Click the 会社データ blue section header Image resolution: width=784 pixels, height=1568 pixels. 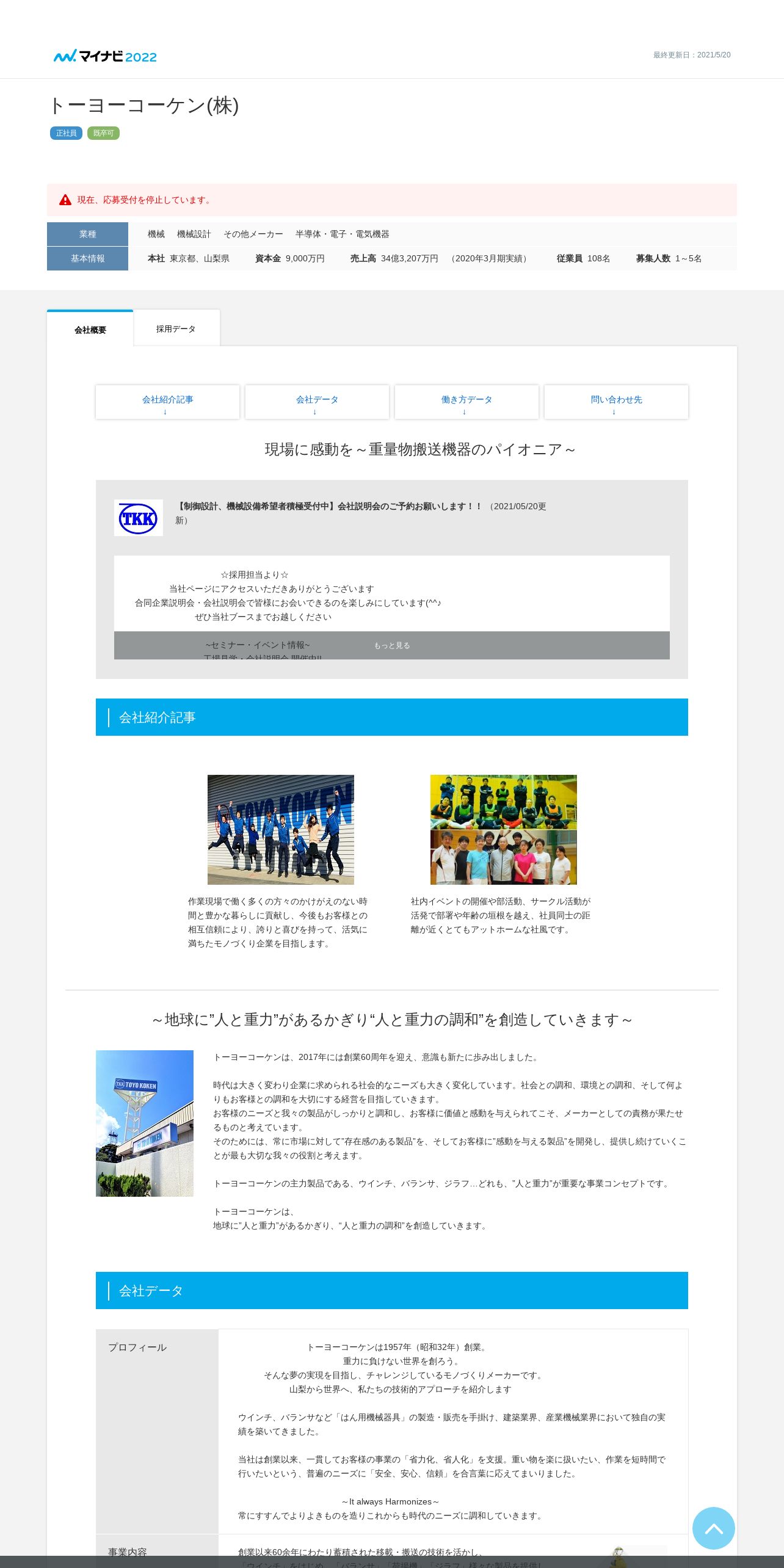[x=392, y=1291]
